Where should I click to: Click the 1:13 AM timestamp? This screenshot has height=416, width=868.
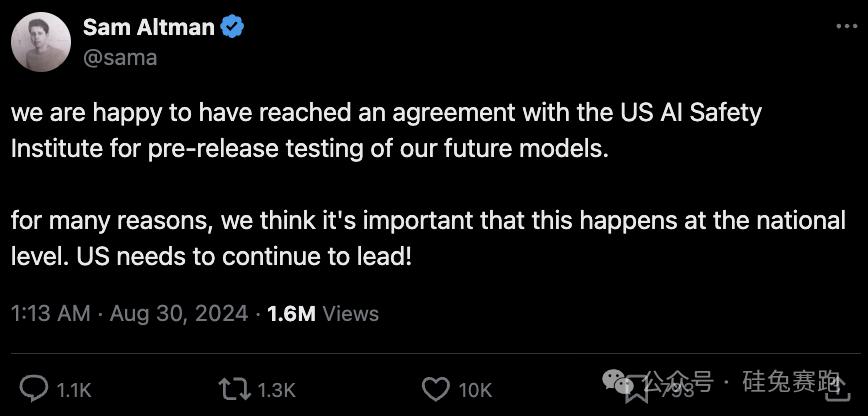click(50, 313)
